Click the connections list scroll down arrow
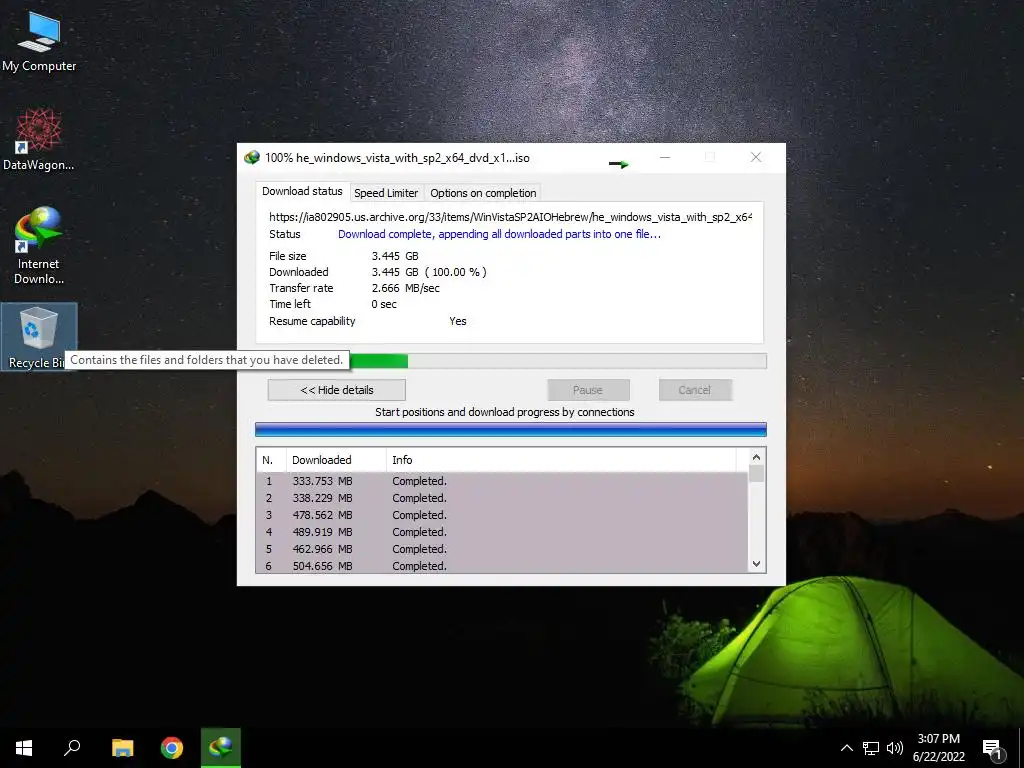 756,564
